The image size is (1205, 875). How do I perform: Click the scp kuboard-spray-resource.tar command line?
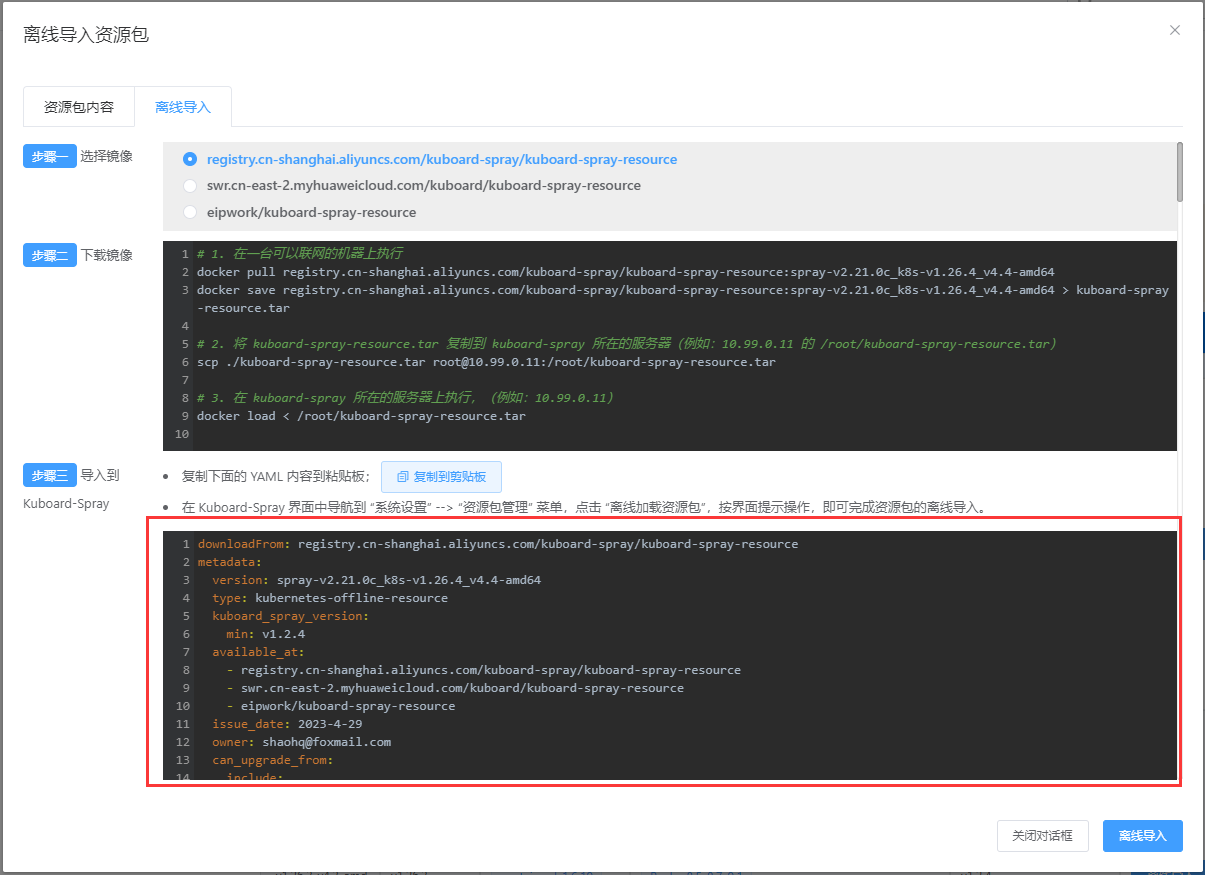486,362
